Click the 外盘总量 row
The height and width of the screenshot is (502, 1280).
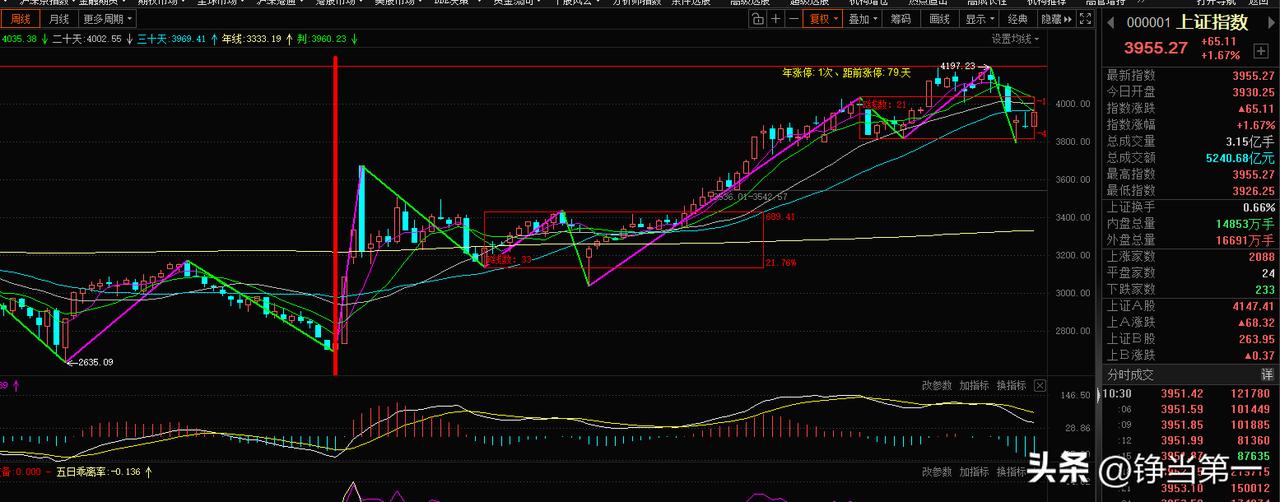(x=1190, y=240)
